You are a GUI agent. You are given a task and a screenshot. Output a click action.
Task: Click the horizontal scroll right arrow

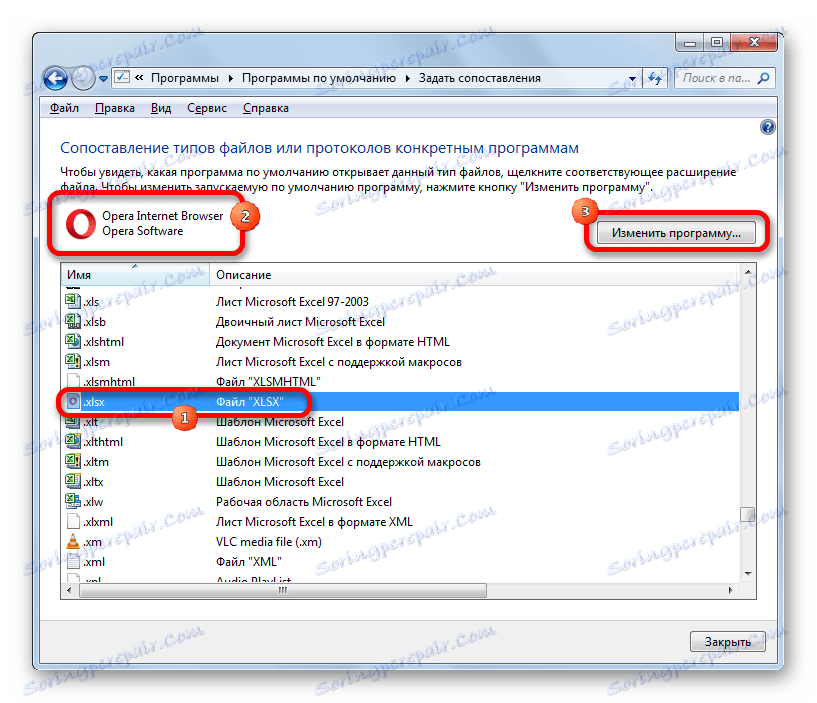click(731, 590)
